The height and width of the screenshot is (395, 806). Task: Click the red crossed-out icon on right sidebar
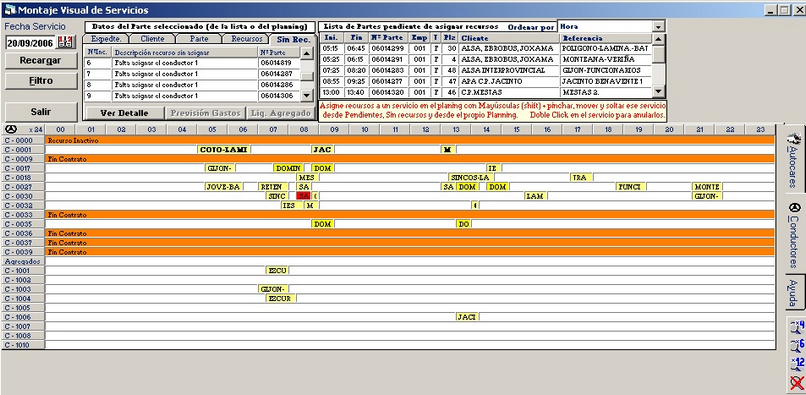coord(797,383)
